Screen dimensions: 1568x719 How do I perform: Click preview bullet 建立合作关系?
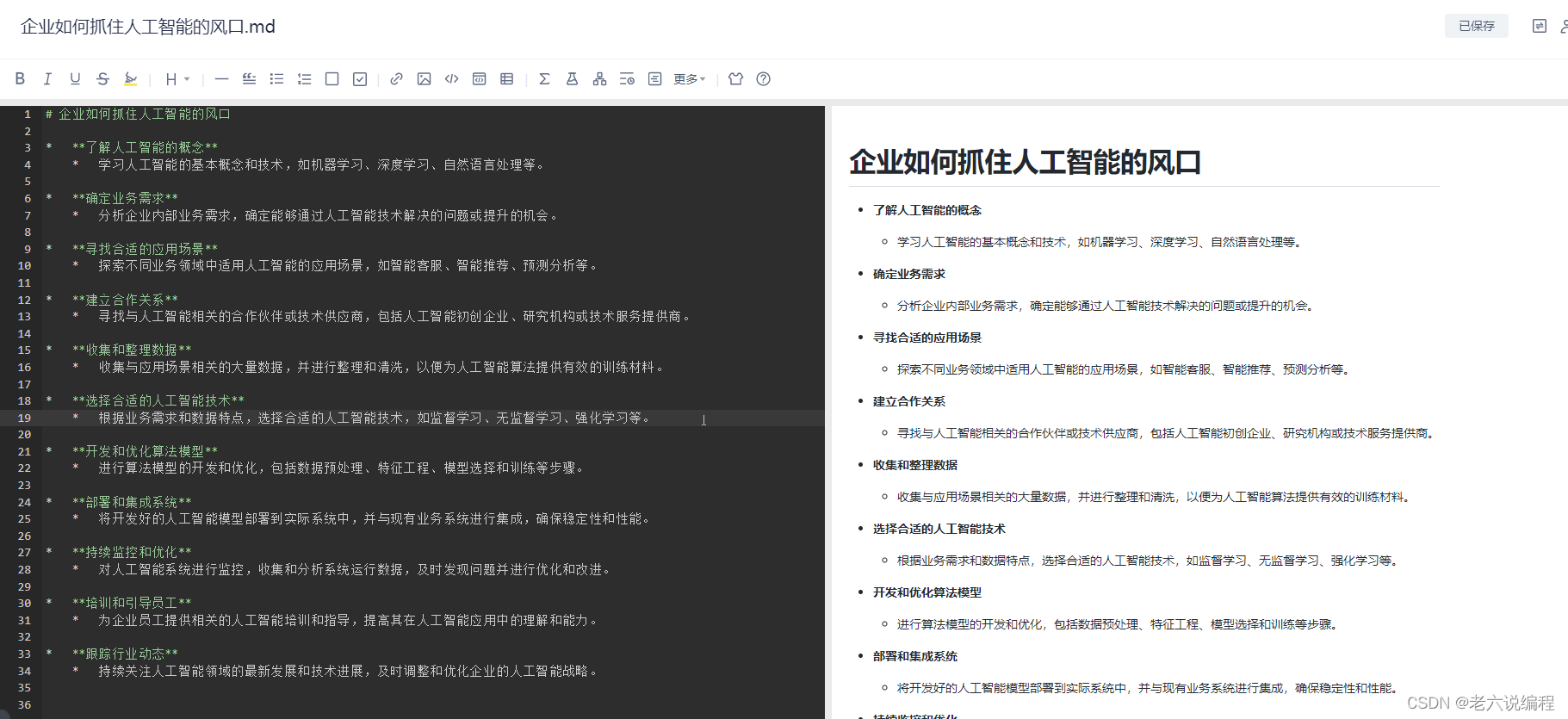(x=909, y=401)
